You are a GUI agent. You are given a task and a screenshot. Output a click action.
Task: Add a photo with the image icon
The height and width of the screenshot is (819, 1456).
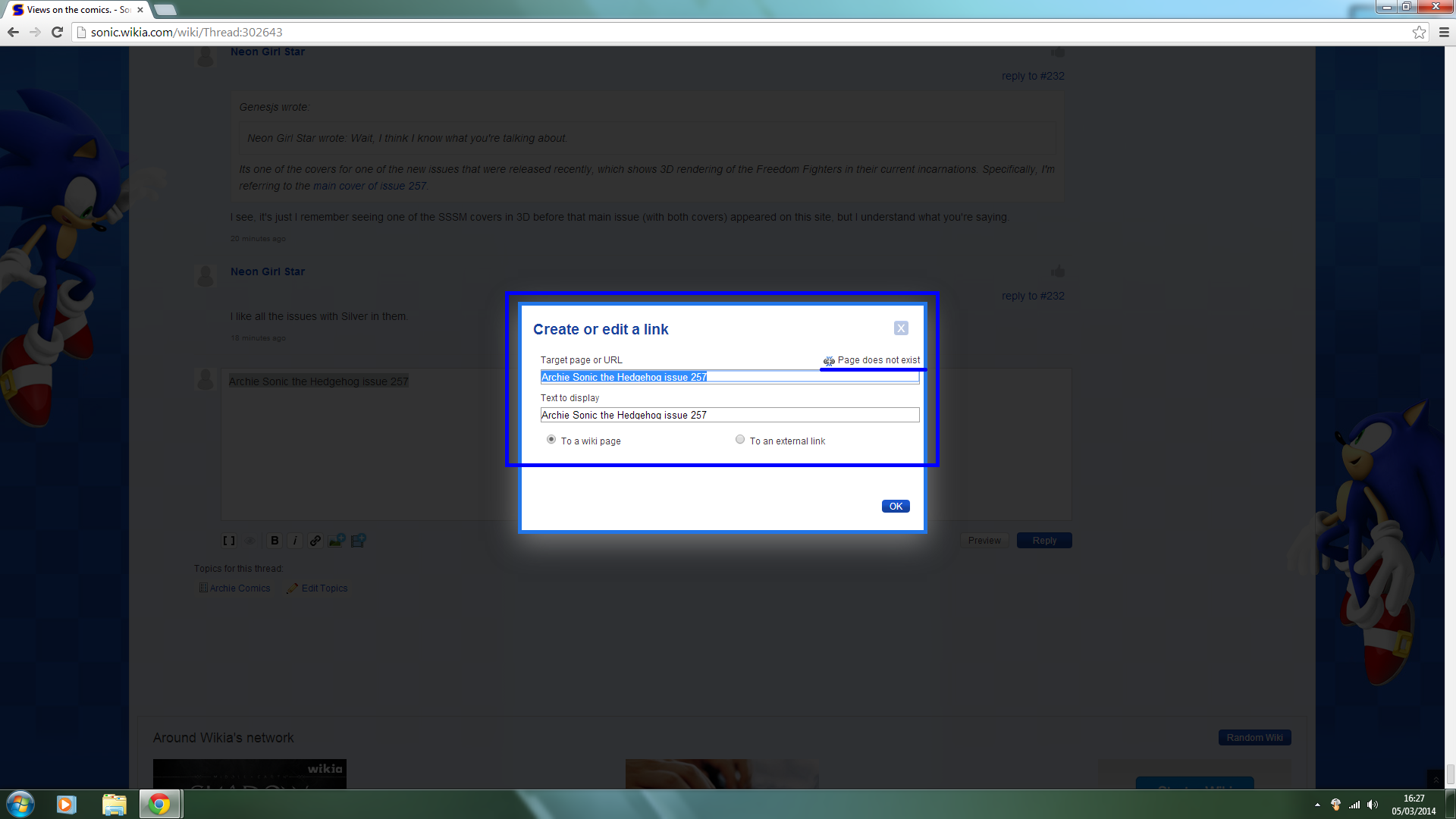tap(337, 541)
